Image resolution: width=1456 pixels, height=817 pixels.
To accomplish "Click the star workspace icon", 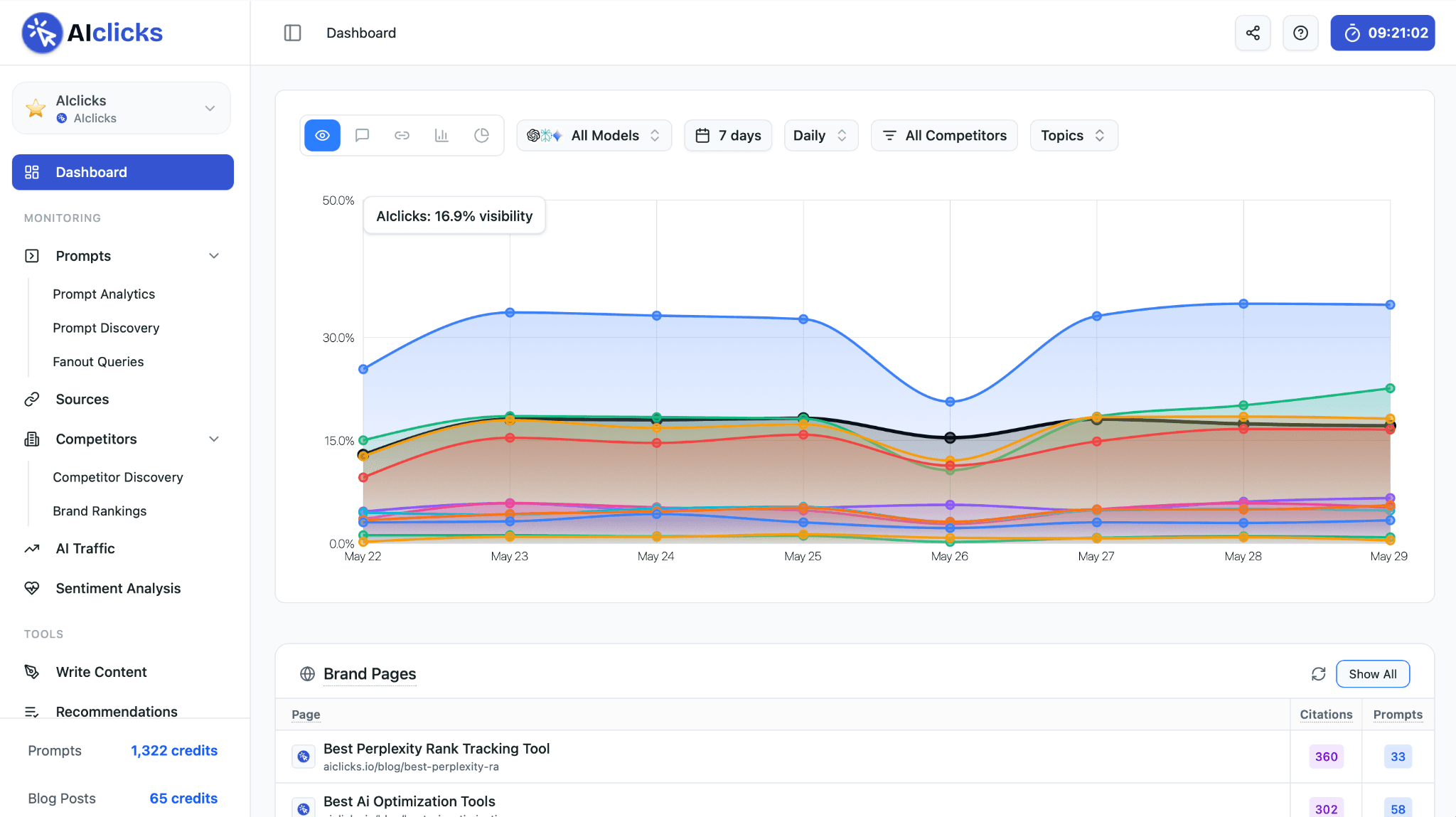I will click(36, 108).
